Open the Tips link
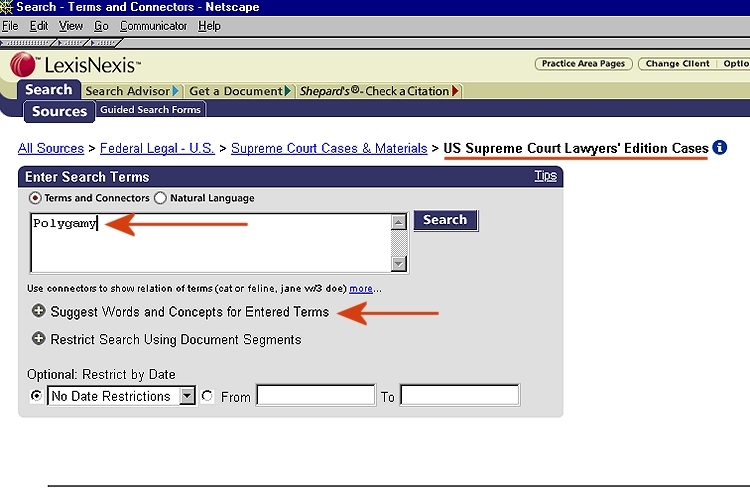Image resolution: width=750 pixels, height=490 pixels. point(545,176)
